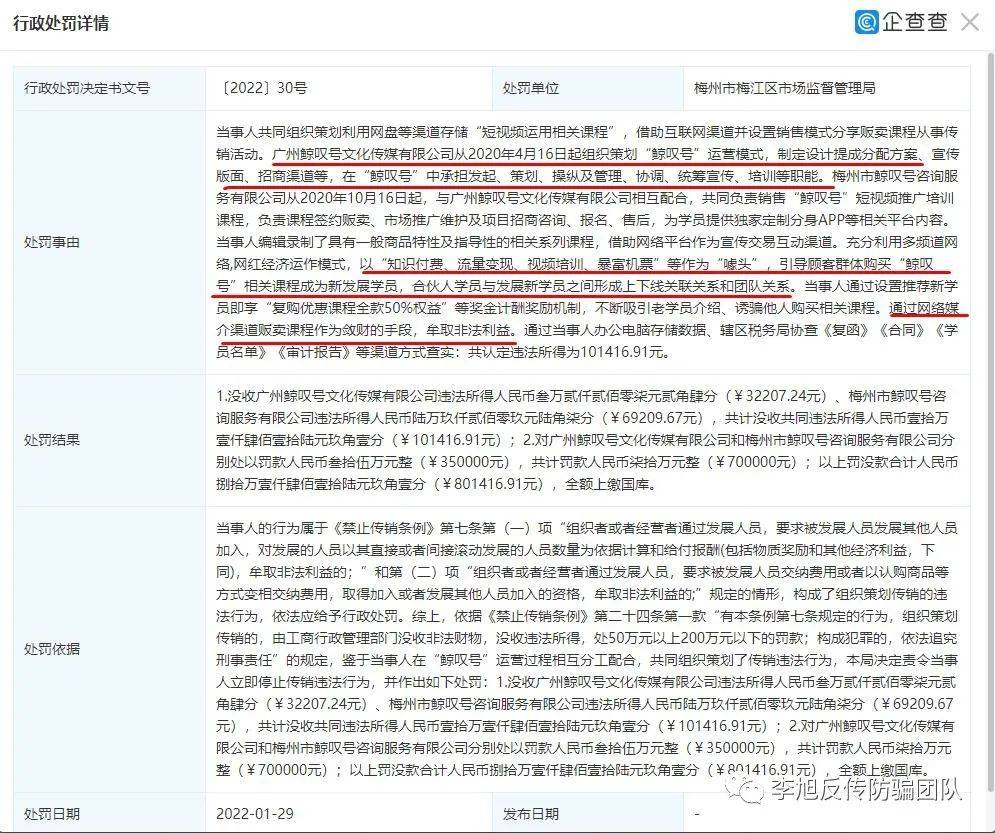Click the 企查查 logo

click(x=901, y=22)
